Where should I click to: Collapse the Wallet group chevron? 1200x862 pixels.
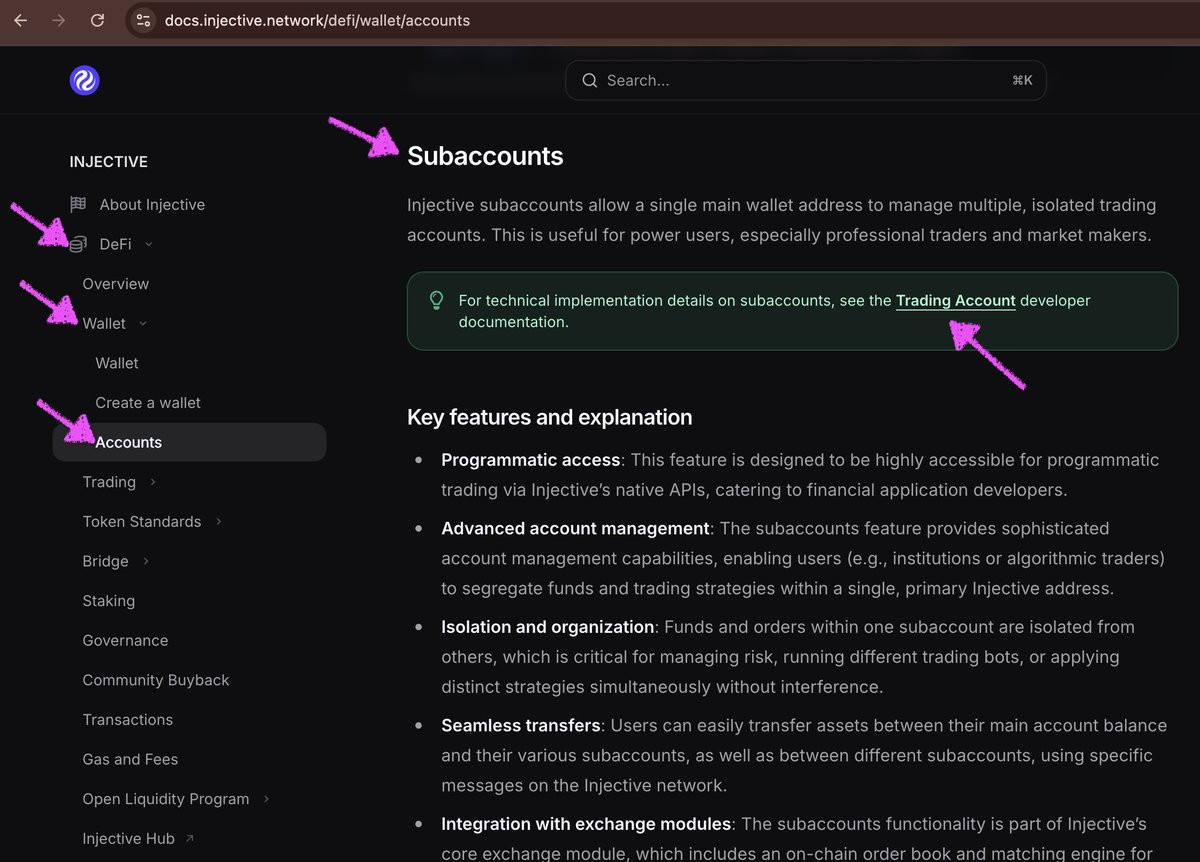click(143, 324)
